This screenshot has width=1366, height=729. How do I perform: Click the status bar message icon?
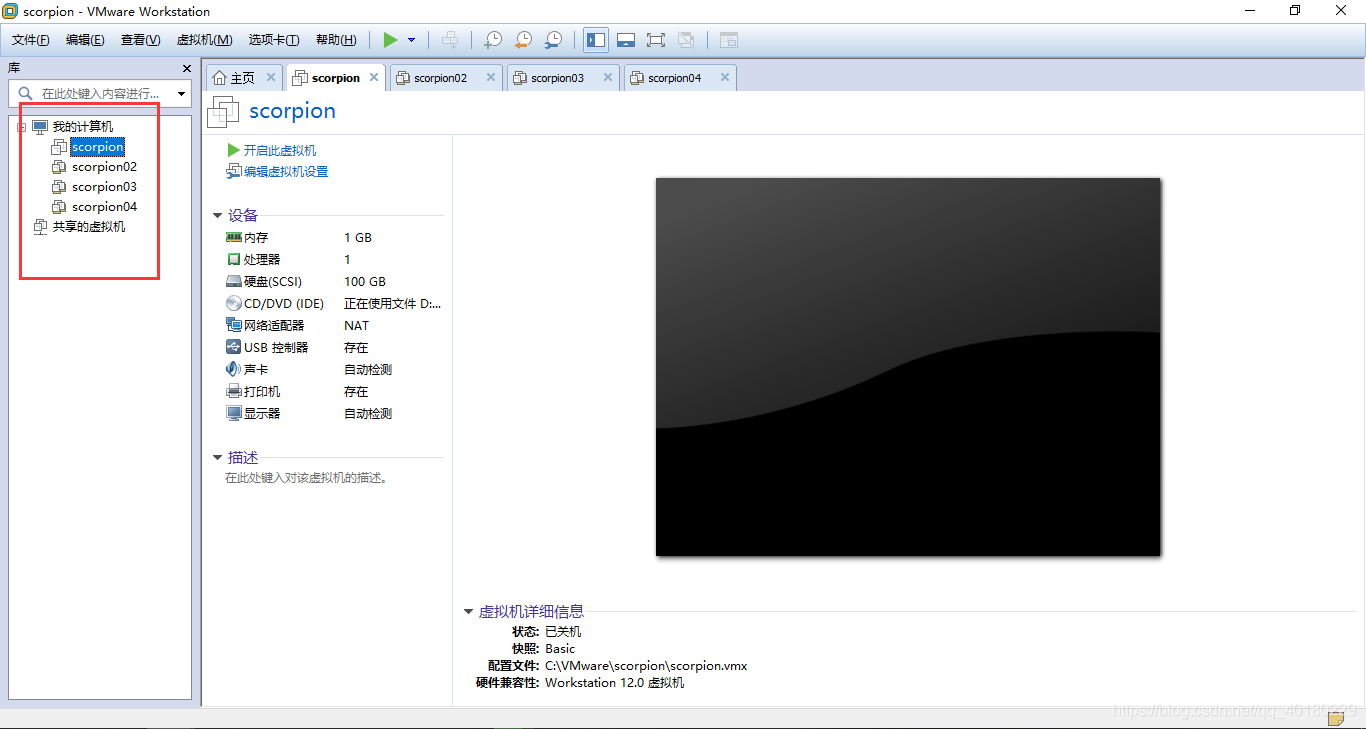click(x=1336, y=718)
